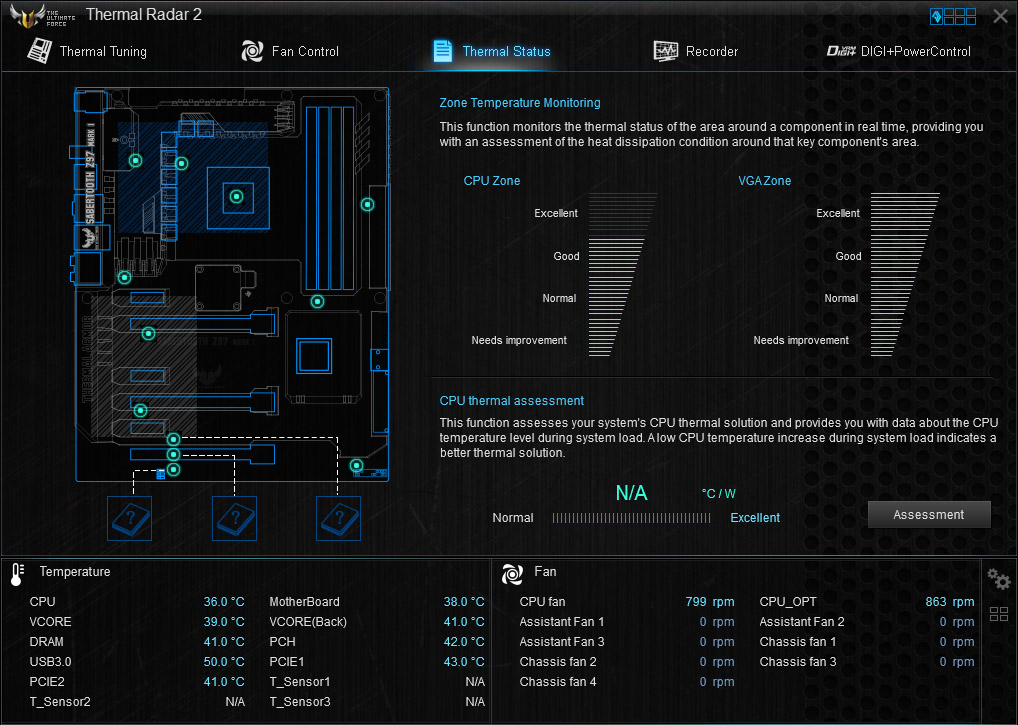Click the PCH temperature value 42.0 °C

pyautogui.click(x=464, y=642)
